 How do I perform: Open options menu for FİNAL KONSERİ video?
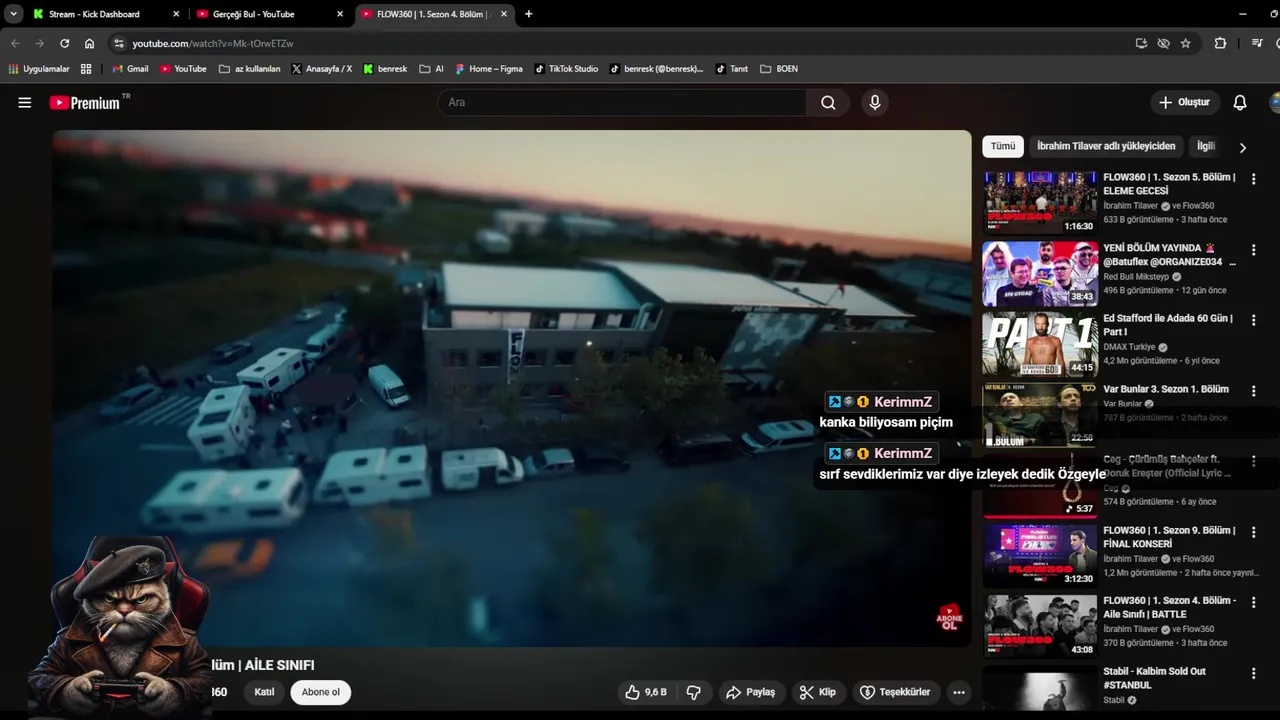coord(1253,532)
